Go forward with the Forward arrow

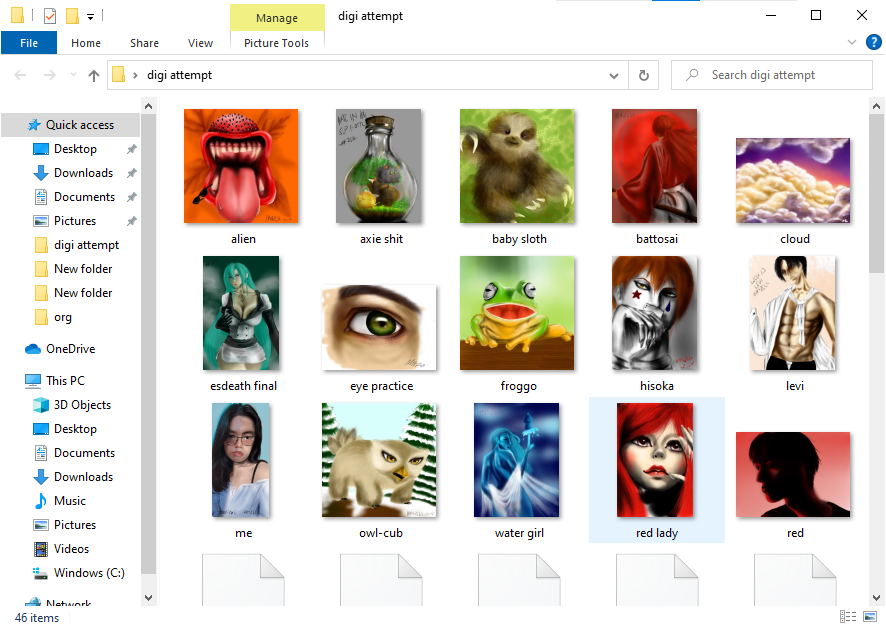[x=50, y=75]
